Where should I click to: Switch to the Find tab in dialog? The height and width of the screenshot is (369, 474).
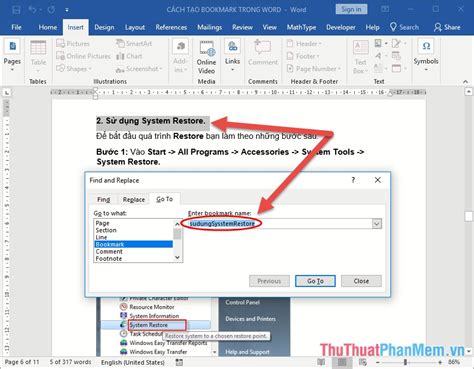(103, 199)
